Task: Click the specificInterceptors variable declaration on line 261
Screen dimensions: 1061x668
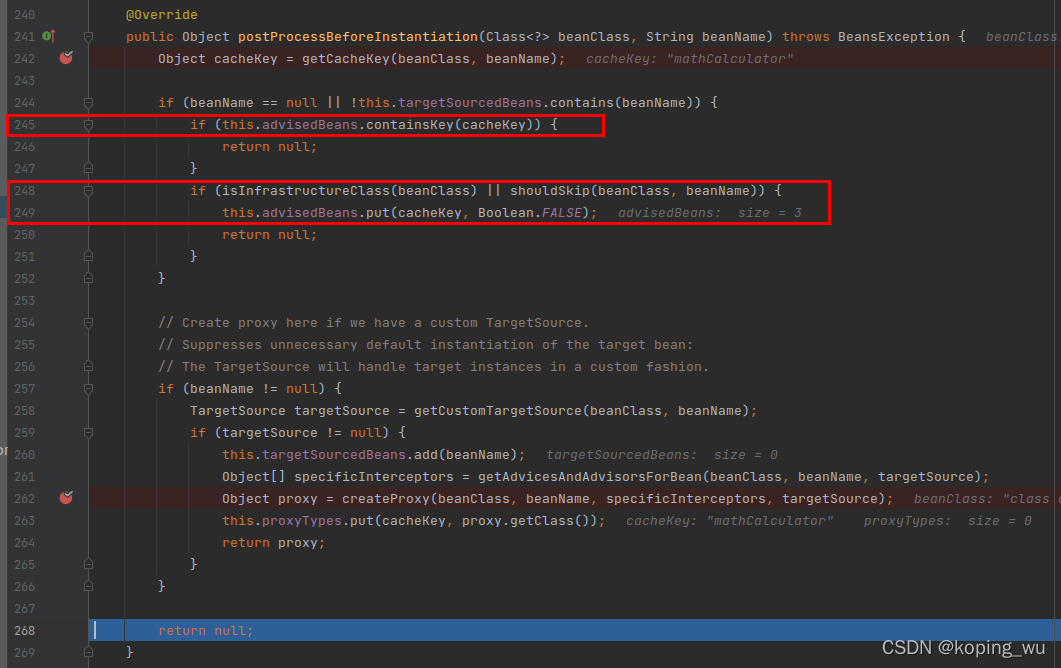Action: pos(374,476)
